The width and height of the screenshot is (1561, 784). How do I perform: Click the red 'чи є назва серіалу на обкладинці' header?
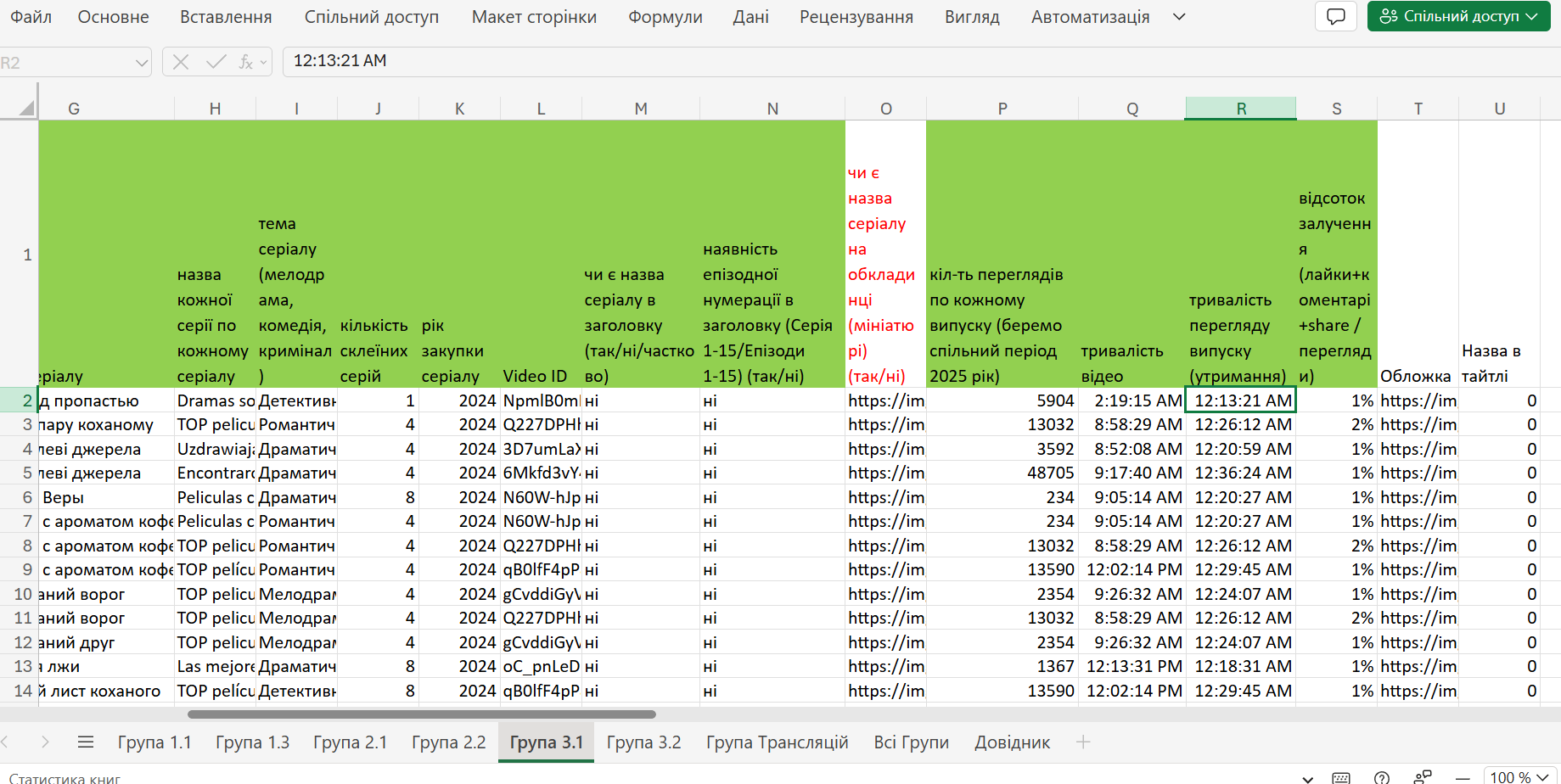(x=885, y=255)
